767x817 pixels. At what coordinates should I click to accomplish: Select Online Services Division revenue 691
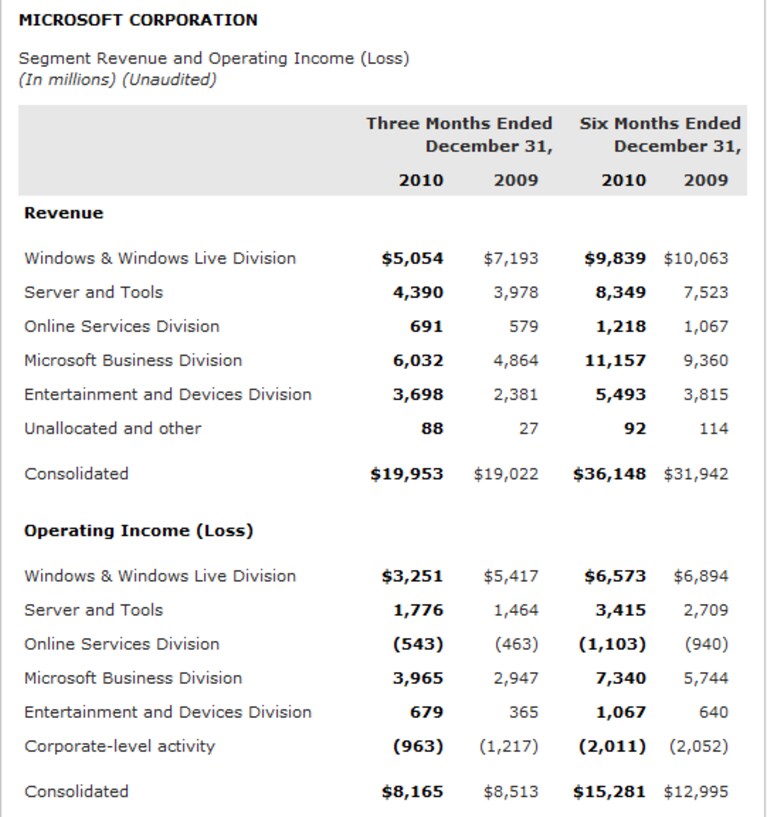click(x=426, y=326)
